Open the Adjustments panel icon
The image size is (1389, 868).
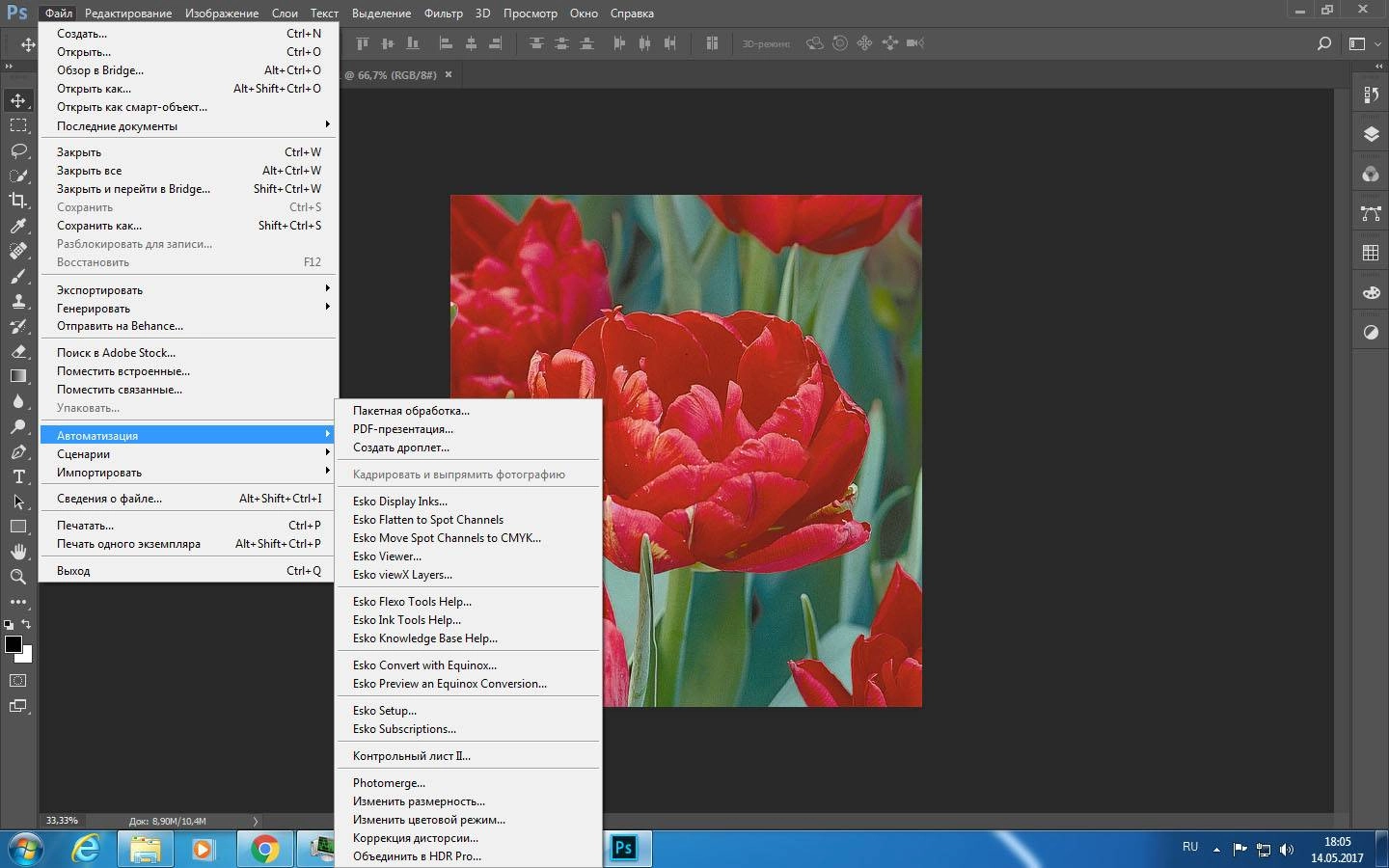(x=1371, y=333)
